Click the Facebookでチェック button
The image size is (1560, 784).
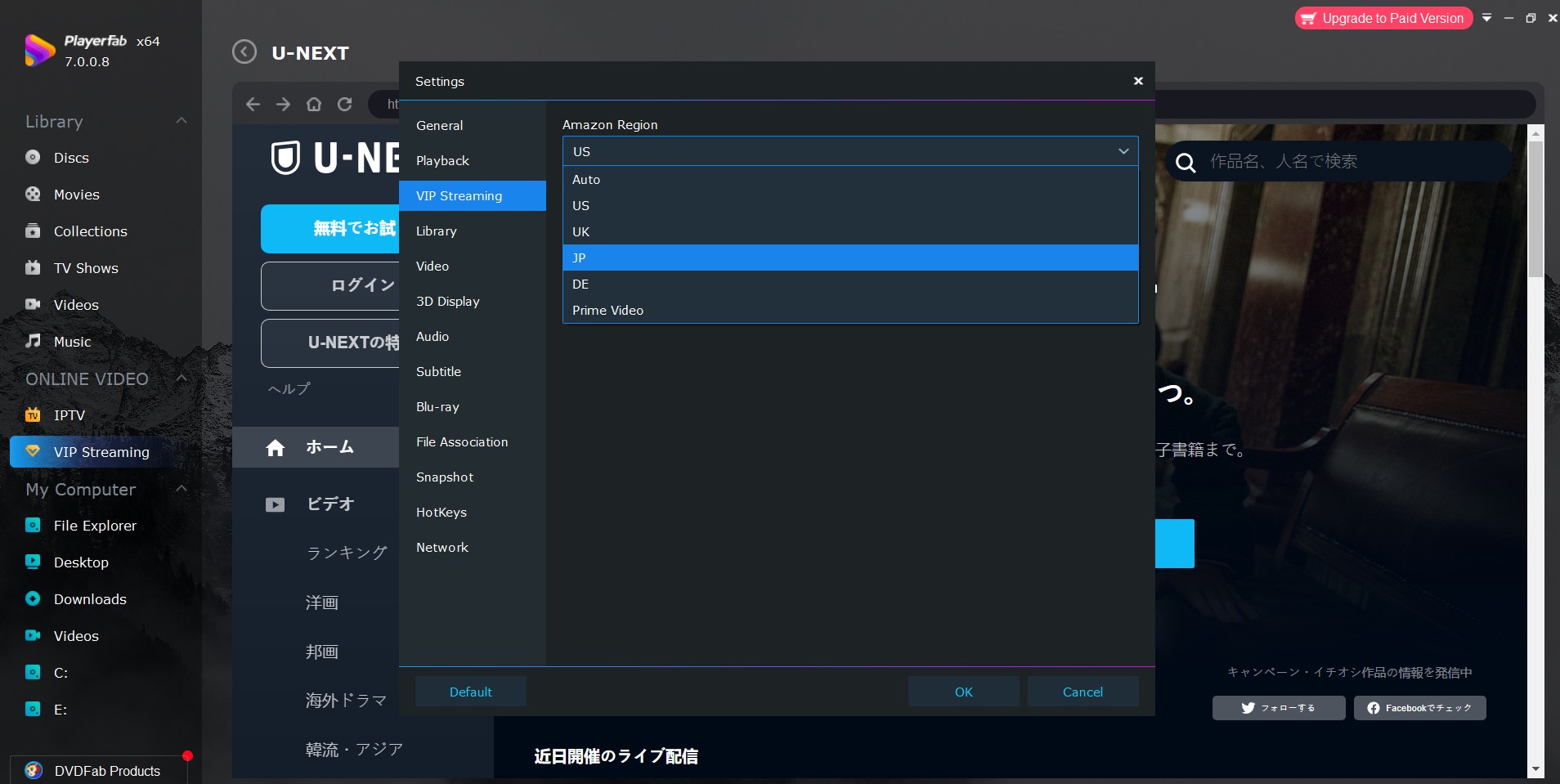1420,708
